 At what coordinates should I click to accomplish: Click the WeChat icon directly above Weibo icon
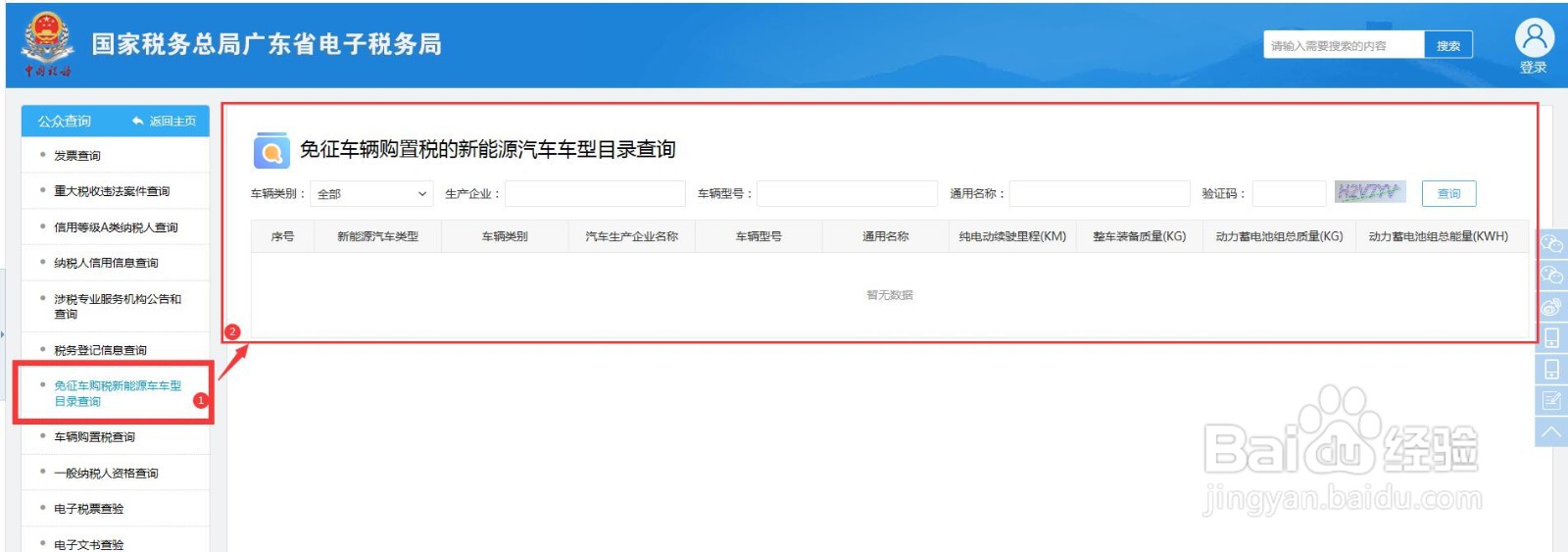tap(1551, 276)
